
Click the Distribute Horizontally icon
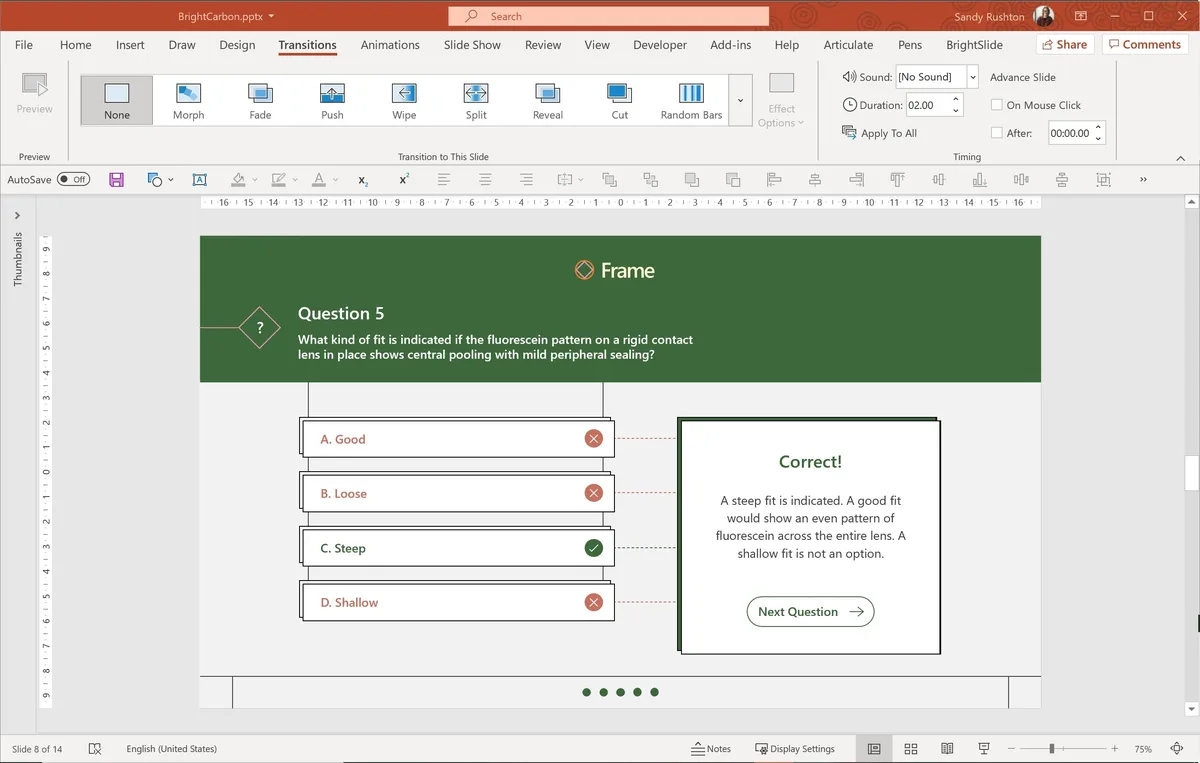(1020, 179)
